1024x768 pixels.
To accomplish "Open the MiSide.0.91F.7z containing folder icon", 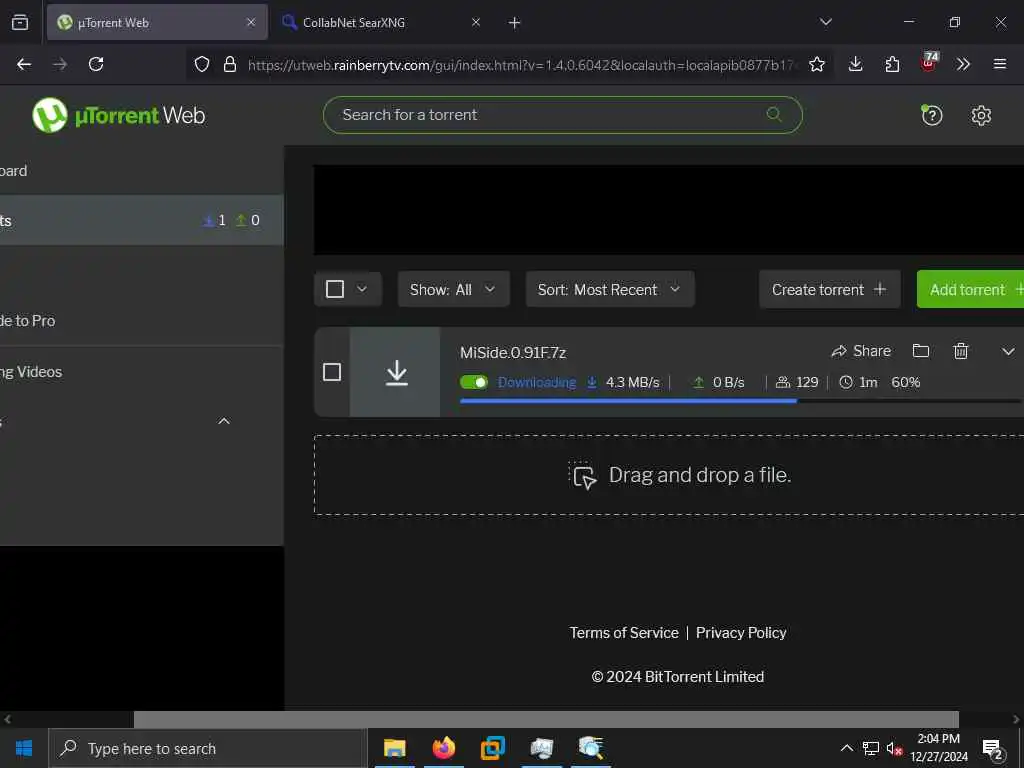I will tap(921, 351).
